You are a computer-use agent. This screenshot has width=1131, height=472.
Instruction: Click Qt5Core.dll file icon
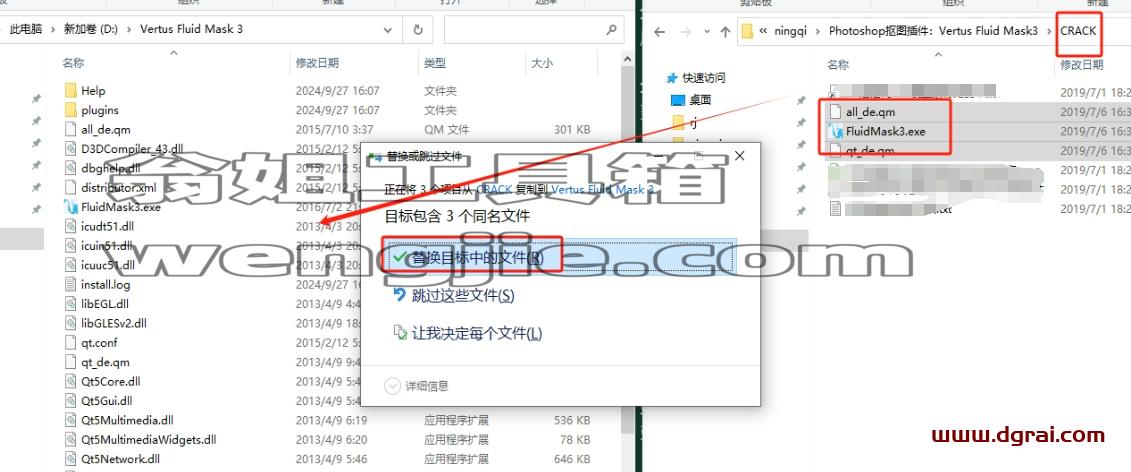point(70,381)
